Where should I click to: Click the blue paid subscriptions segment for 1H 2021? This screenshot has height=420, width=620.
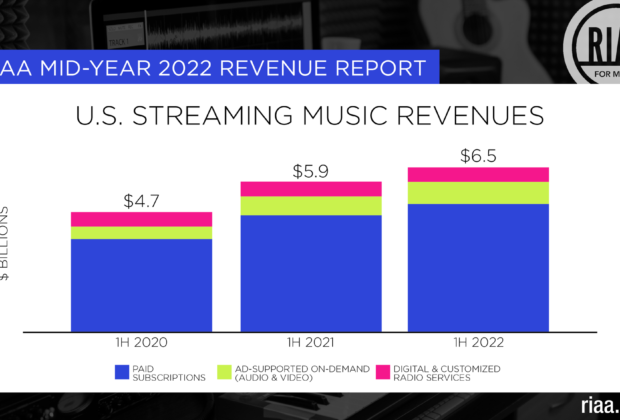pos(311,274)
